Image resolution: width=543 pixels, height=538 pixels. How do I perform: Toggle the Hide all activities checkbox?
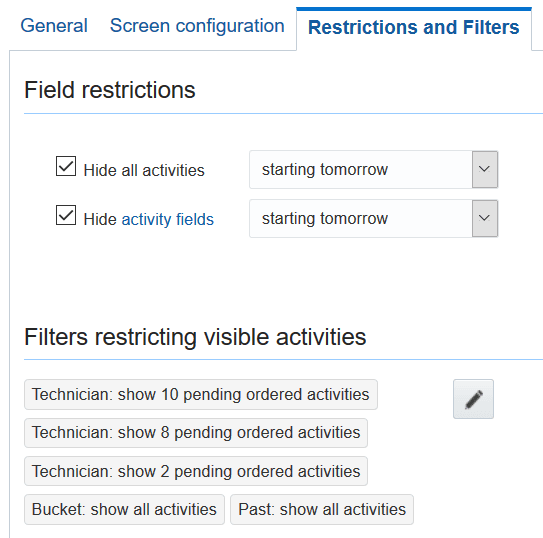tap(66, 166)
